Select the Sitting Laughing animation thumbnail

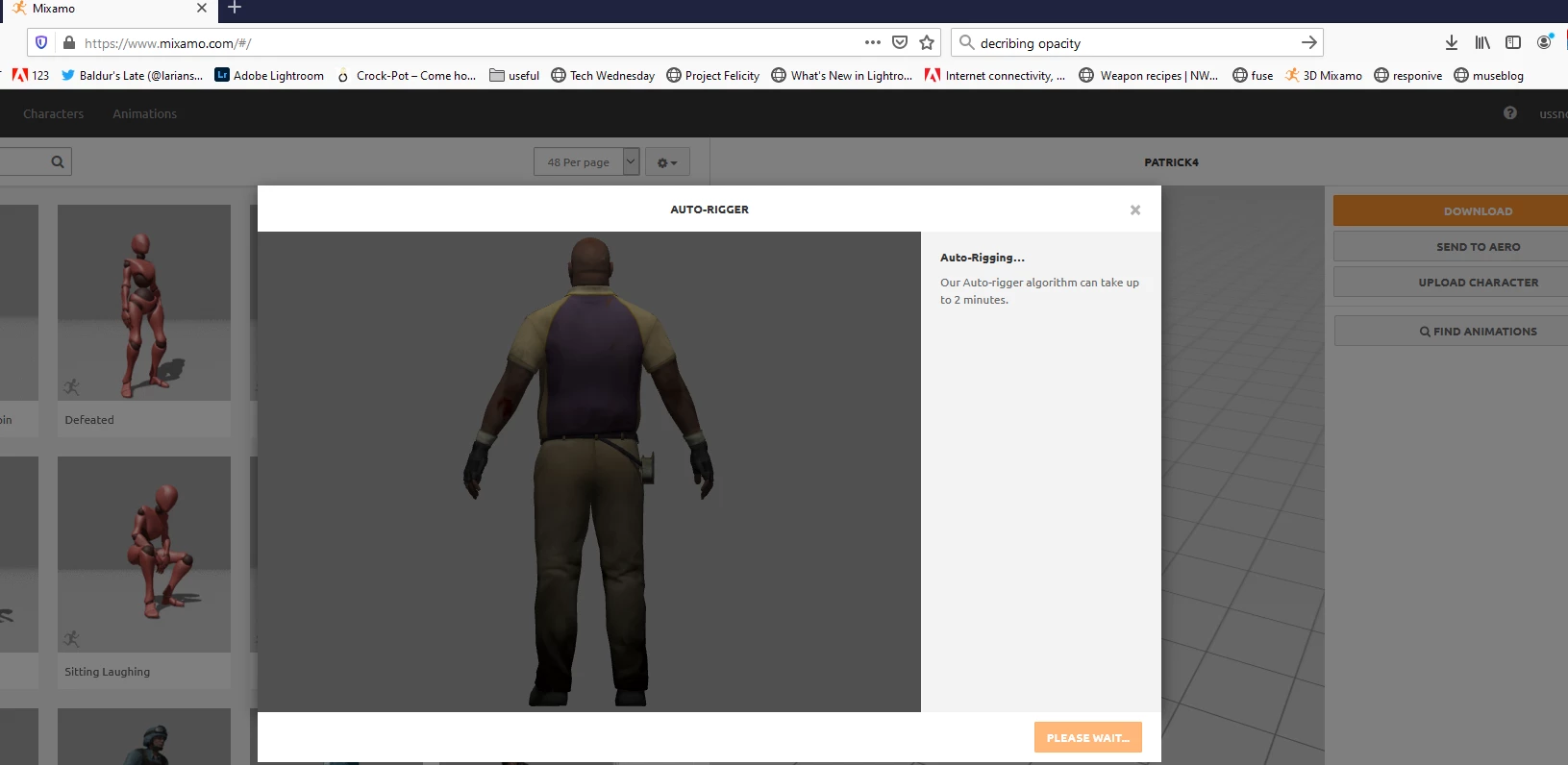[x=144, y=555]
